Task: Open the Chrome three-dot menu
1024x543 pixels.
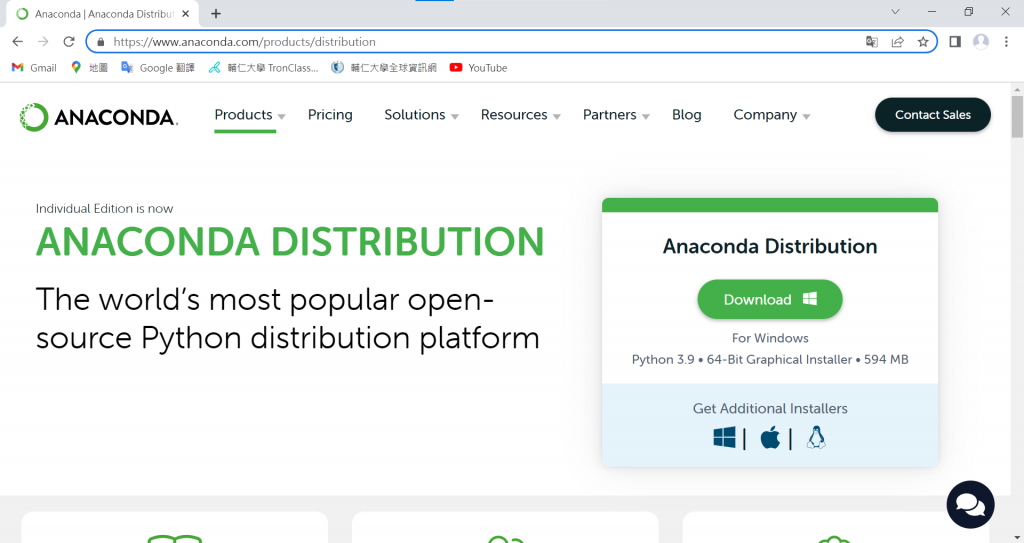Action: [1006, 42]
